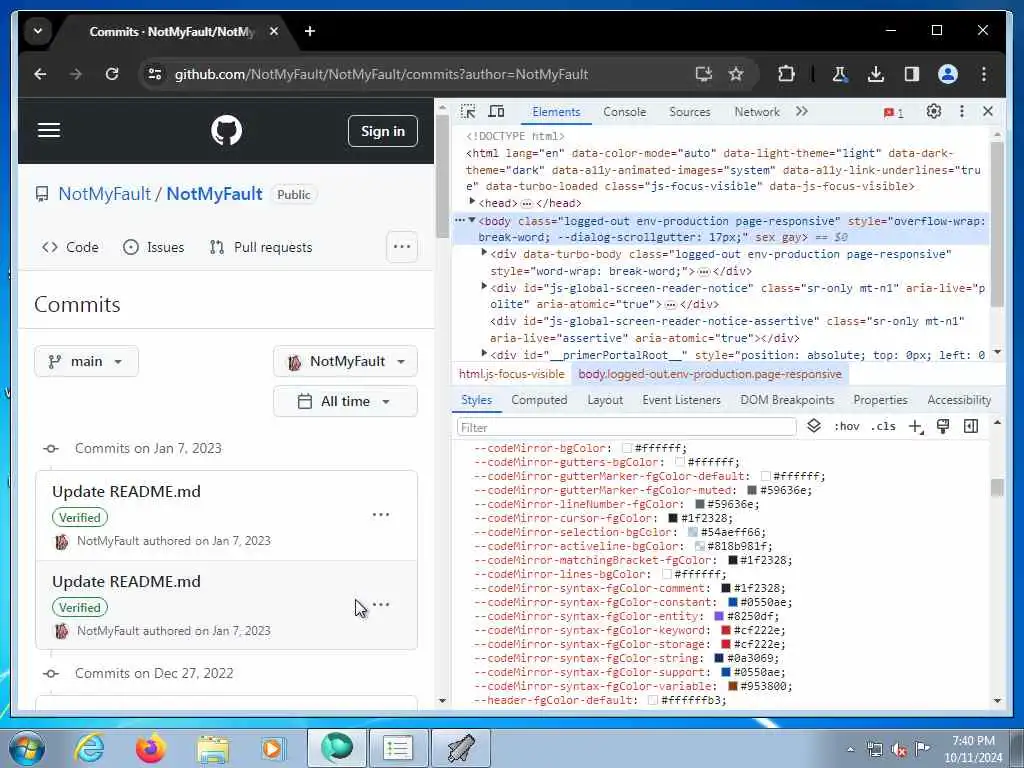The width and height of the screenshot is (1024, 768).
Task: Open the Chrome profile avatar
Action: 948,74
